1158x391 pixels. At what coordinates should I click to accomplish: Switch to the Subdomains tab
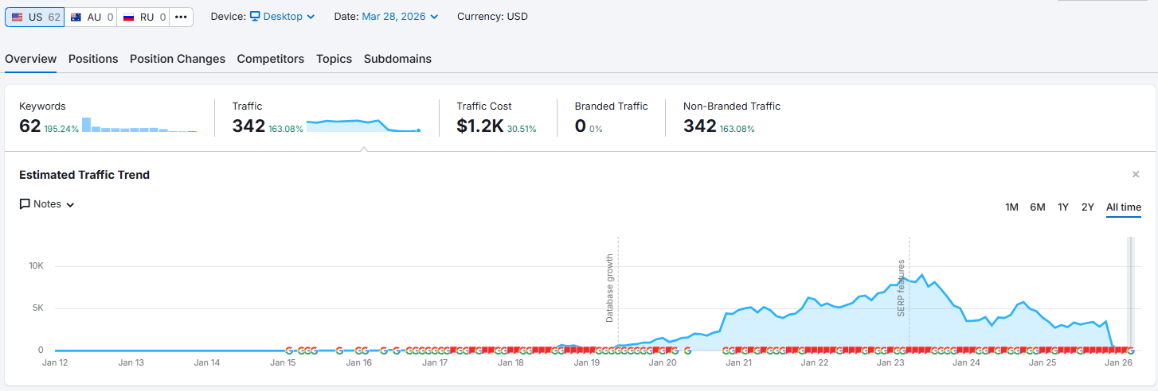coord(397,59)
